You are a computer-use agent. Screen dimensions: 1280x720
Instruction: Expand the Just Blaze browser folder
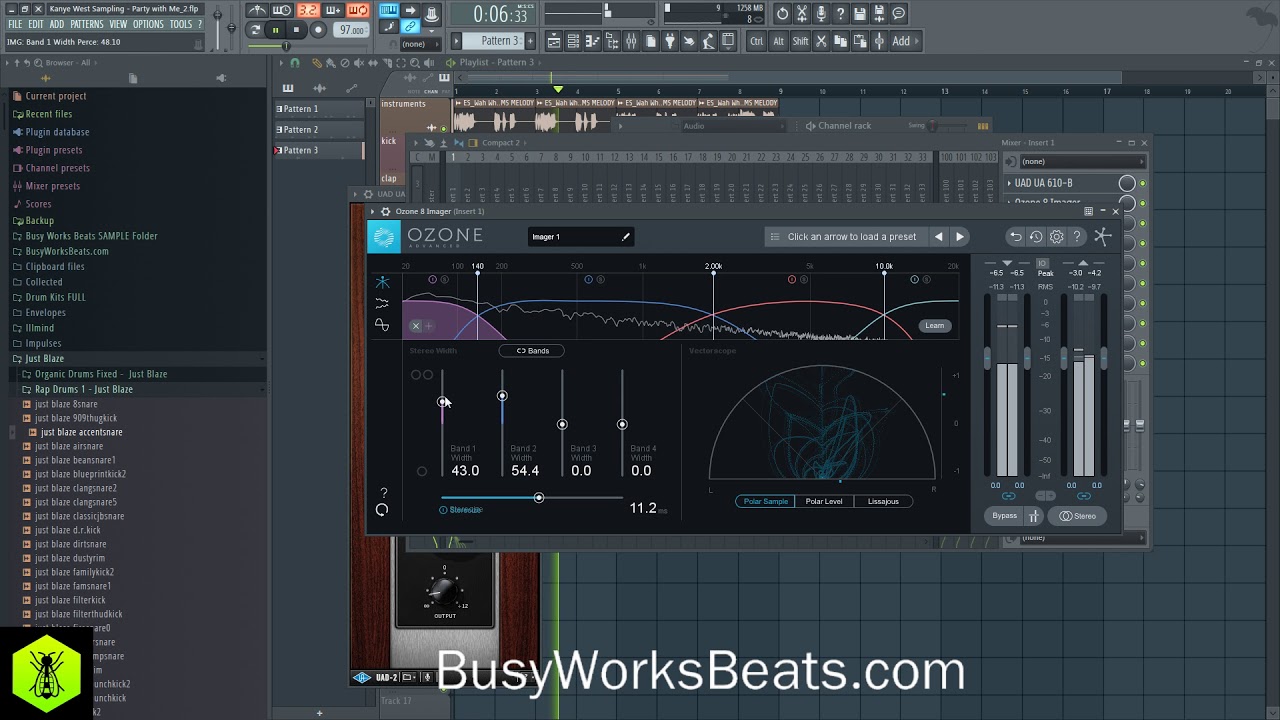point(45,358)
